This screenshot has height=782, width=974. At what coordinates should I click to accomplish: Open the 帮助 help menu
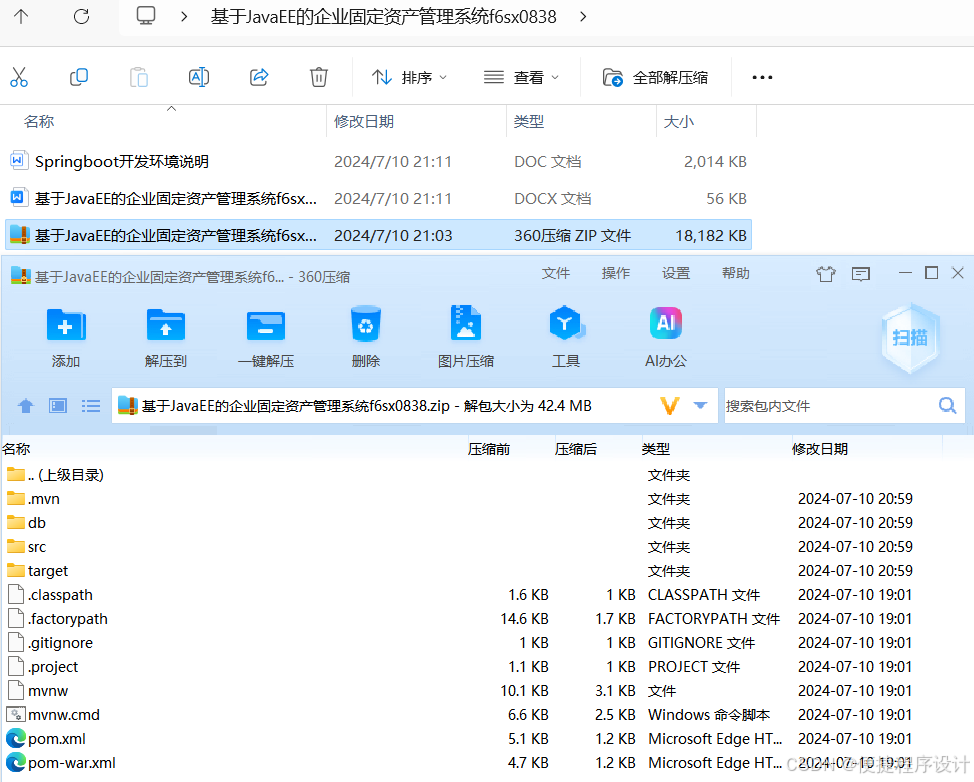[x=735, y=272]
